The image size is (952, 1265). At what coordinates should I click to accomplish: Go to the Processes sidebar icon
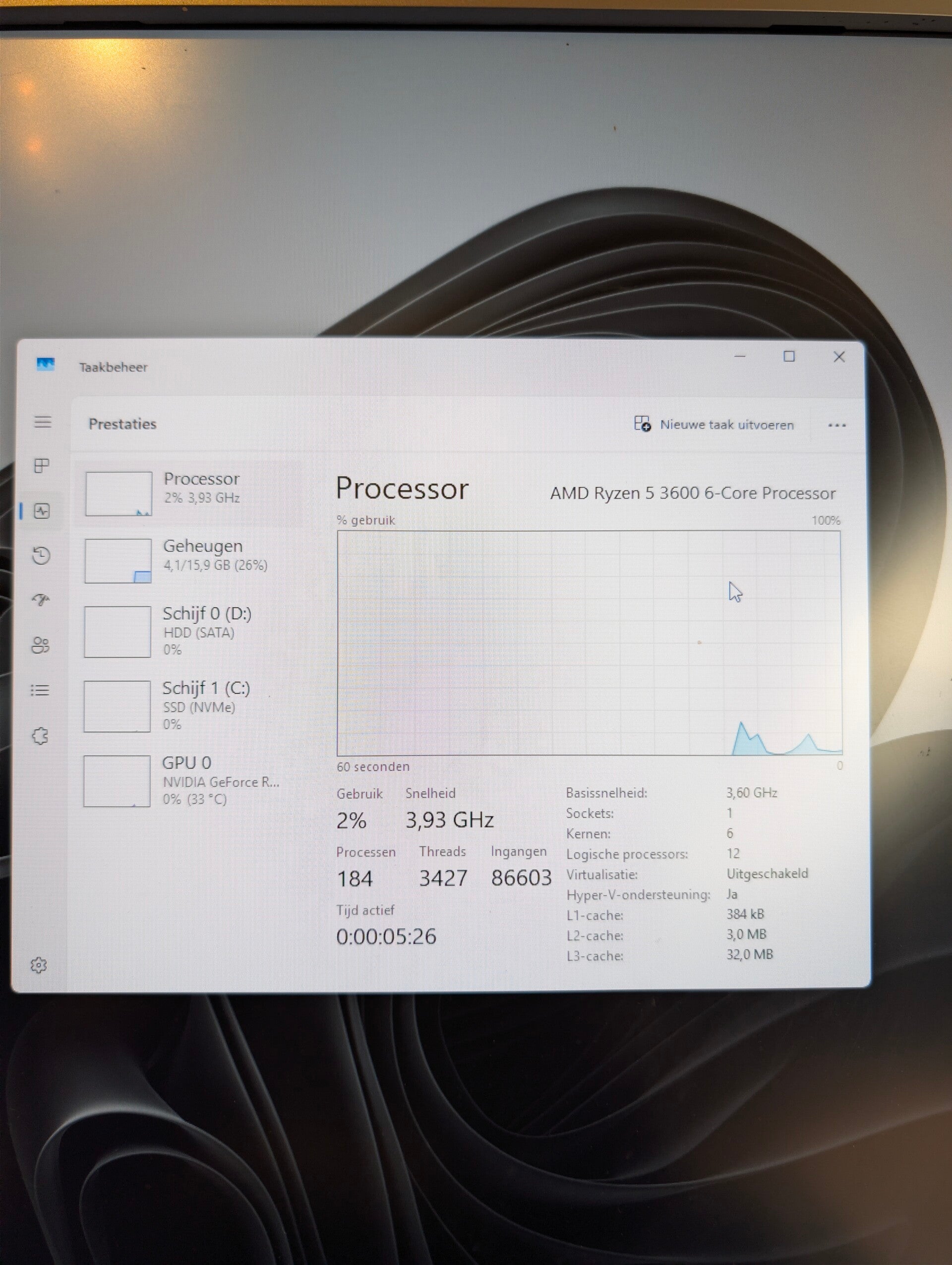[x=42, y=465]
